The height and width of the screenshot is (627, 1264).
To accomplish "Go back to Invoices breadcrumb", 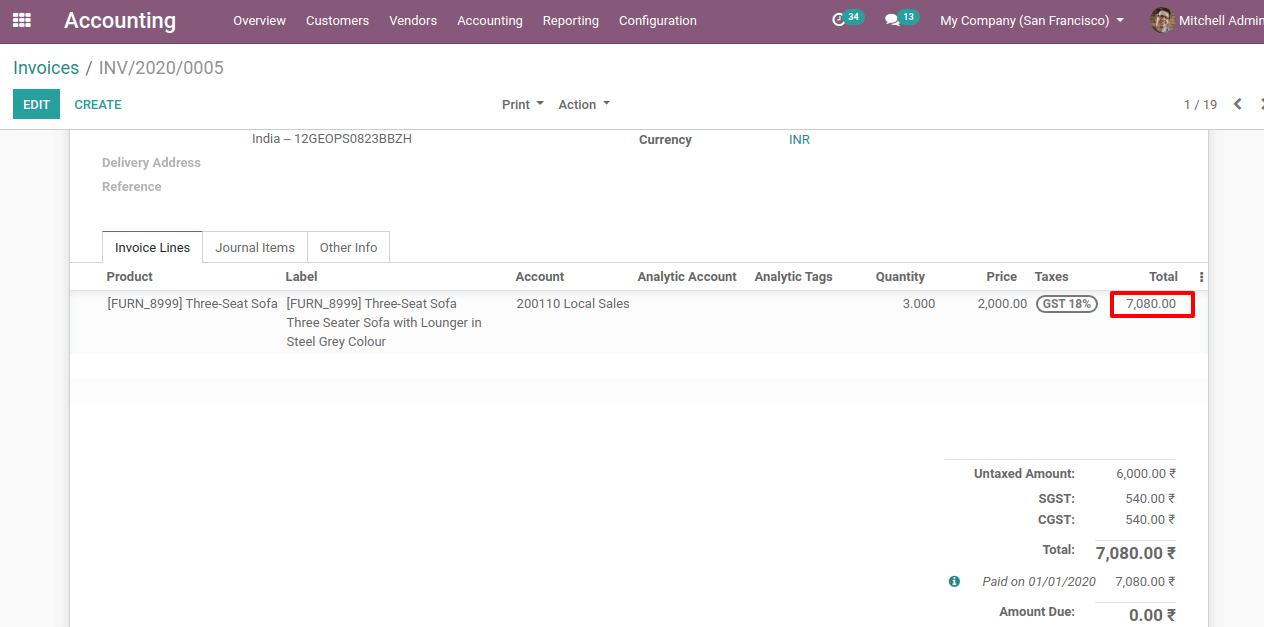I will pyautogui.click(x=46, y=68).
